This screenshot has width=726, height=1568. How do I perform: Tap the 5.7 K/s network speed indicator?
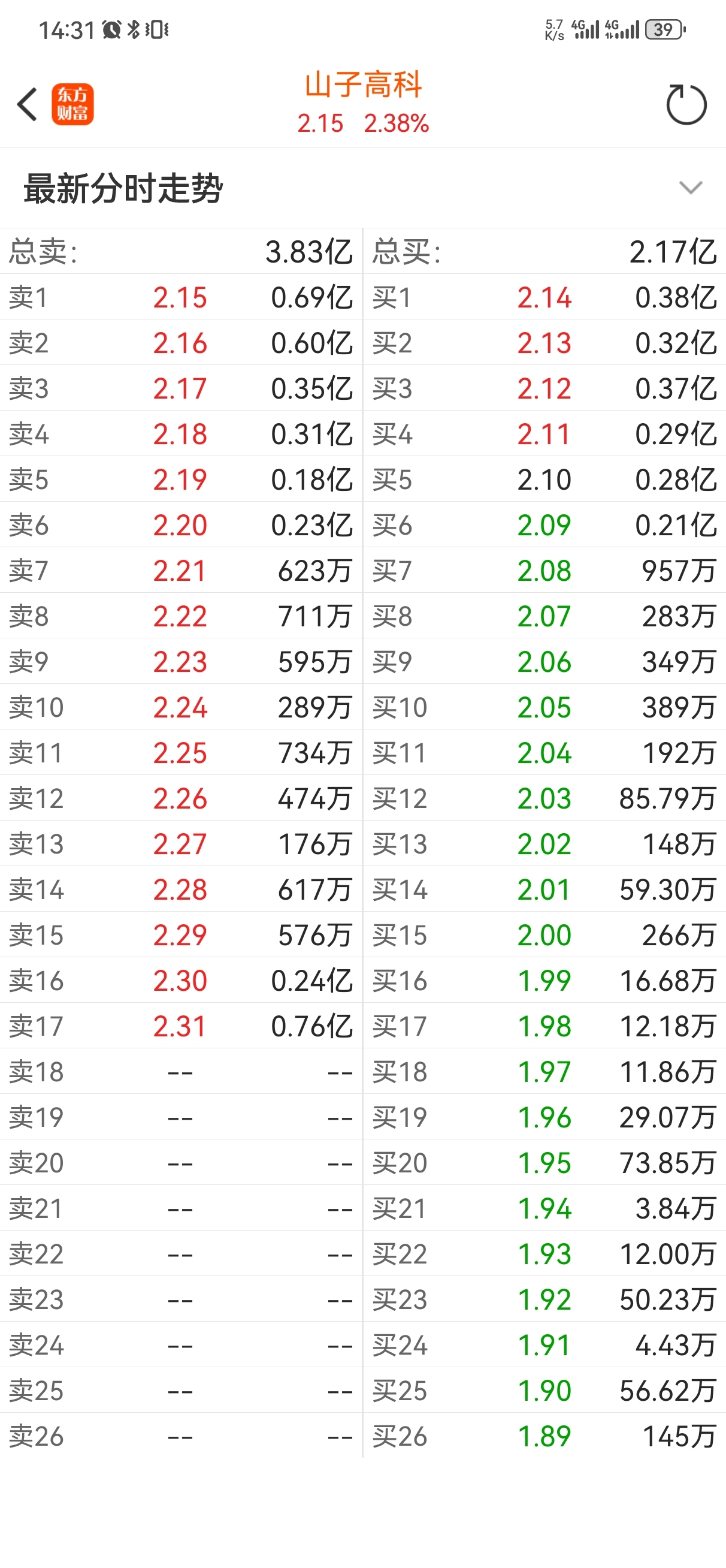coord(555,30)
